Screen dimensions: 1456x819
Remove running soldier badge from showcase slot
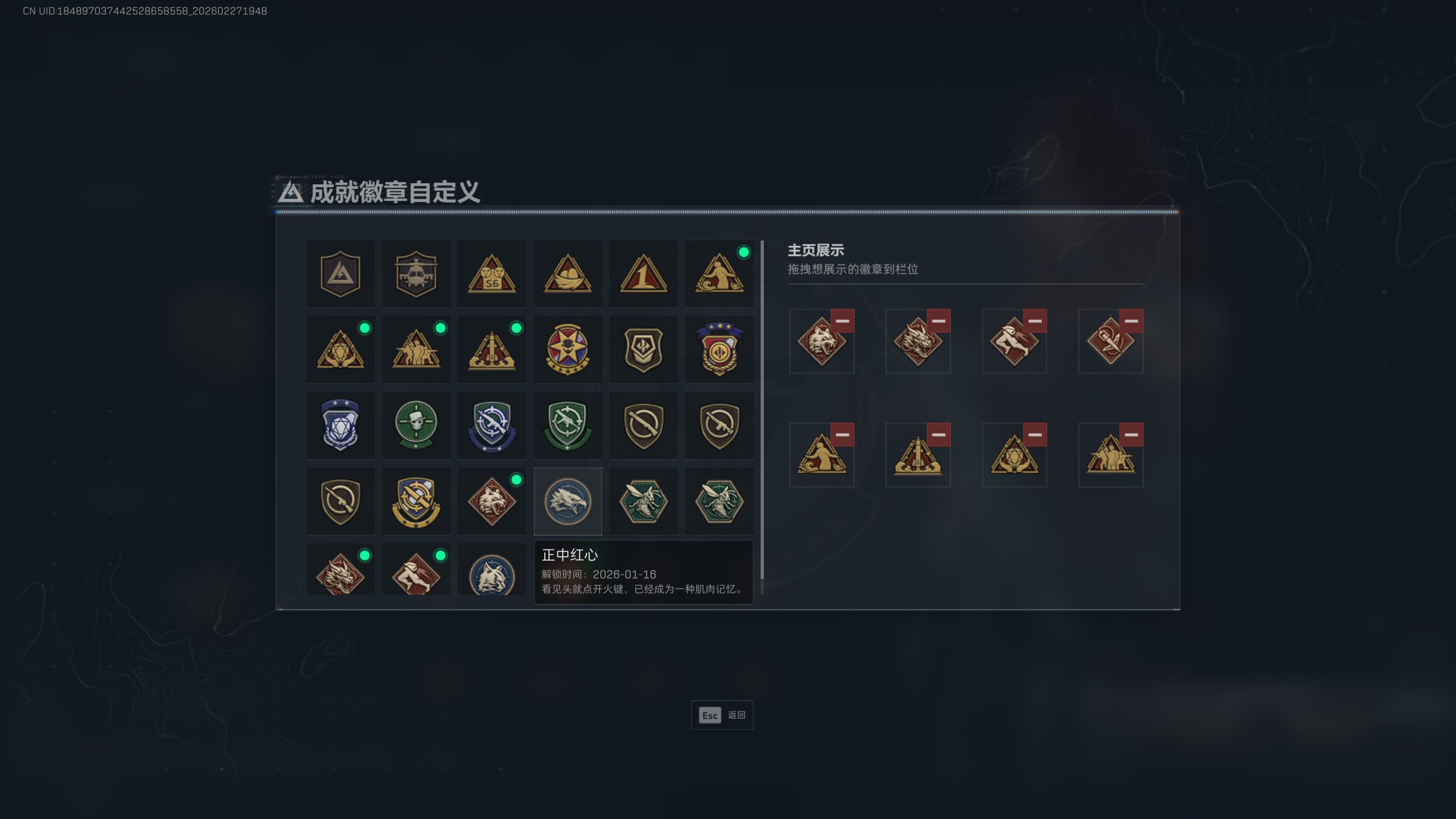tap(1035, 321)
